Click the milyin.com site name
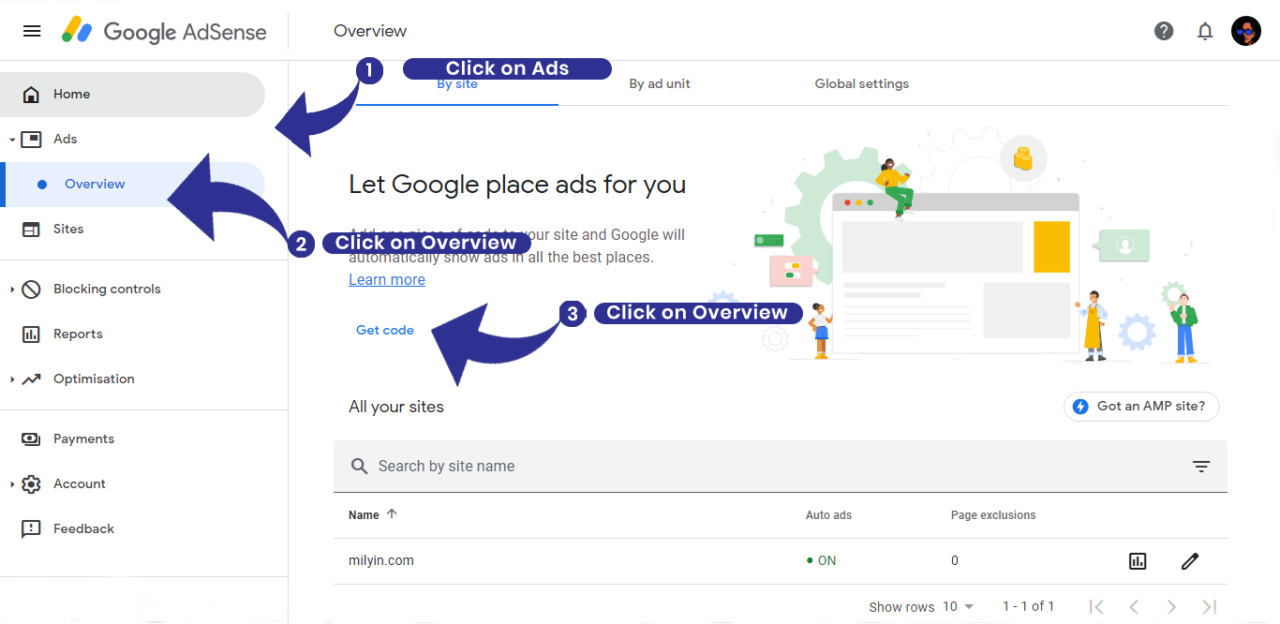Viewport: 1280px width, 624px height. [381, 561]
